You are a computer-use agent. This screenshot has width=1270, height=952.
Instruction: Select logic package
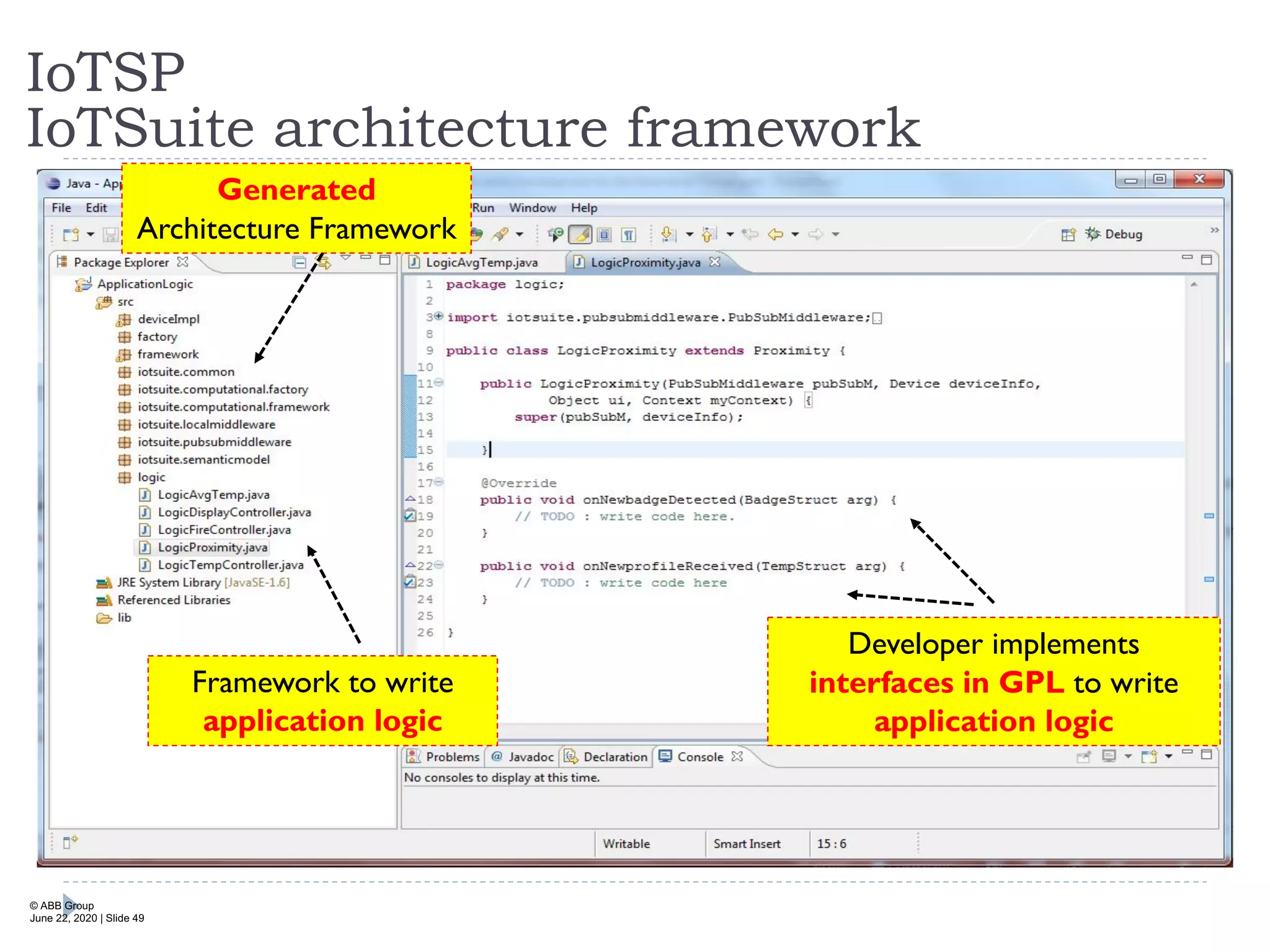[141, 477]
